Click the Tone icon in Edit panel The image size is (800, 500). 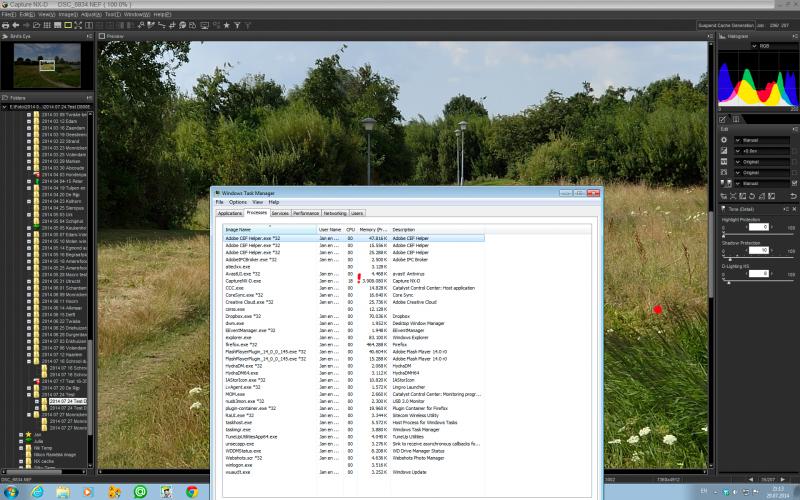point(725,183)
